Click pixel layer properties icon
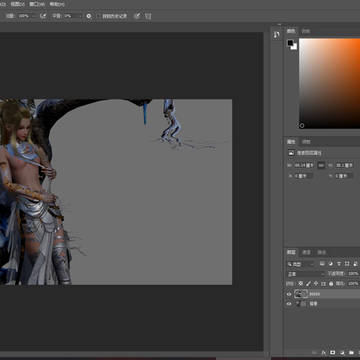This screenshot has height=360, width=360. point(291,153)
